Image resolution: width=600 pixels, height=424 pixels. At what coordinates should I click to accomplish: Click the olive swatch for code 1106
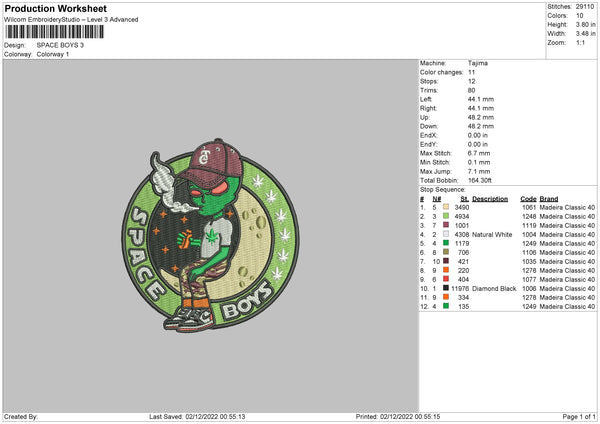(446, 252)
